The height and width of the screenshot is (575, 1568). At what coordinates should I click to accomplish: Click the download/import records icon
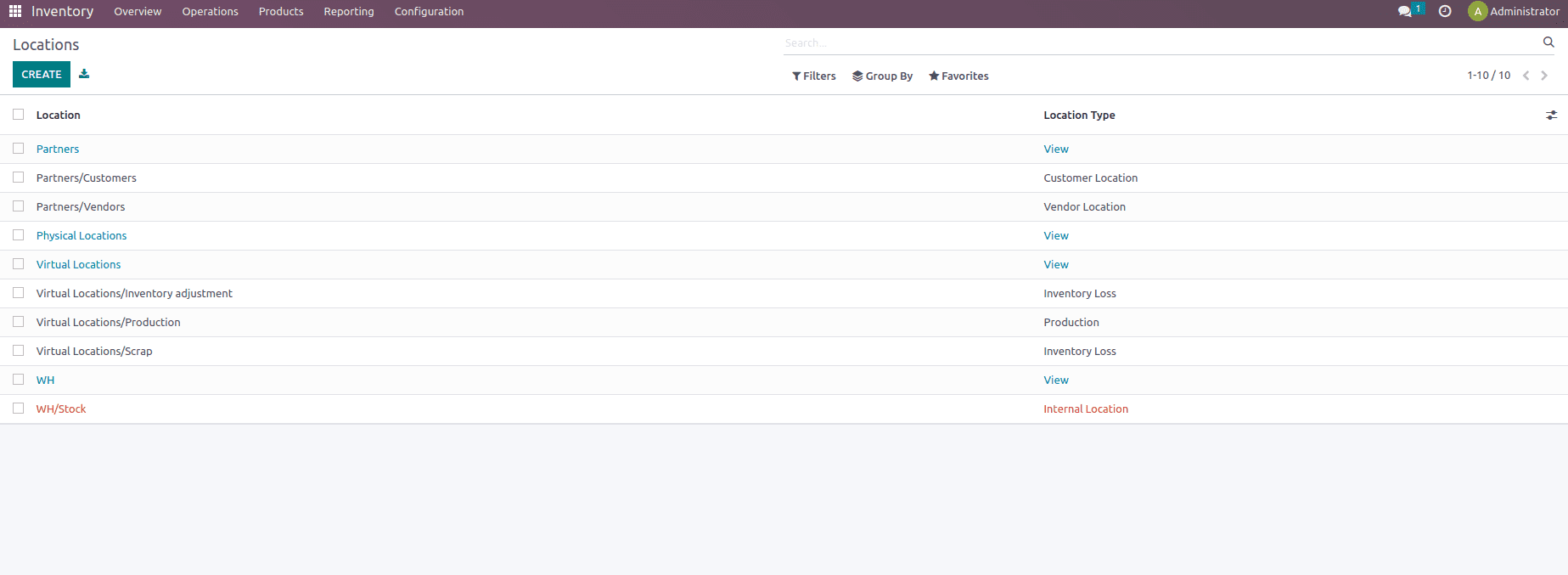tap(84, 74)
